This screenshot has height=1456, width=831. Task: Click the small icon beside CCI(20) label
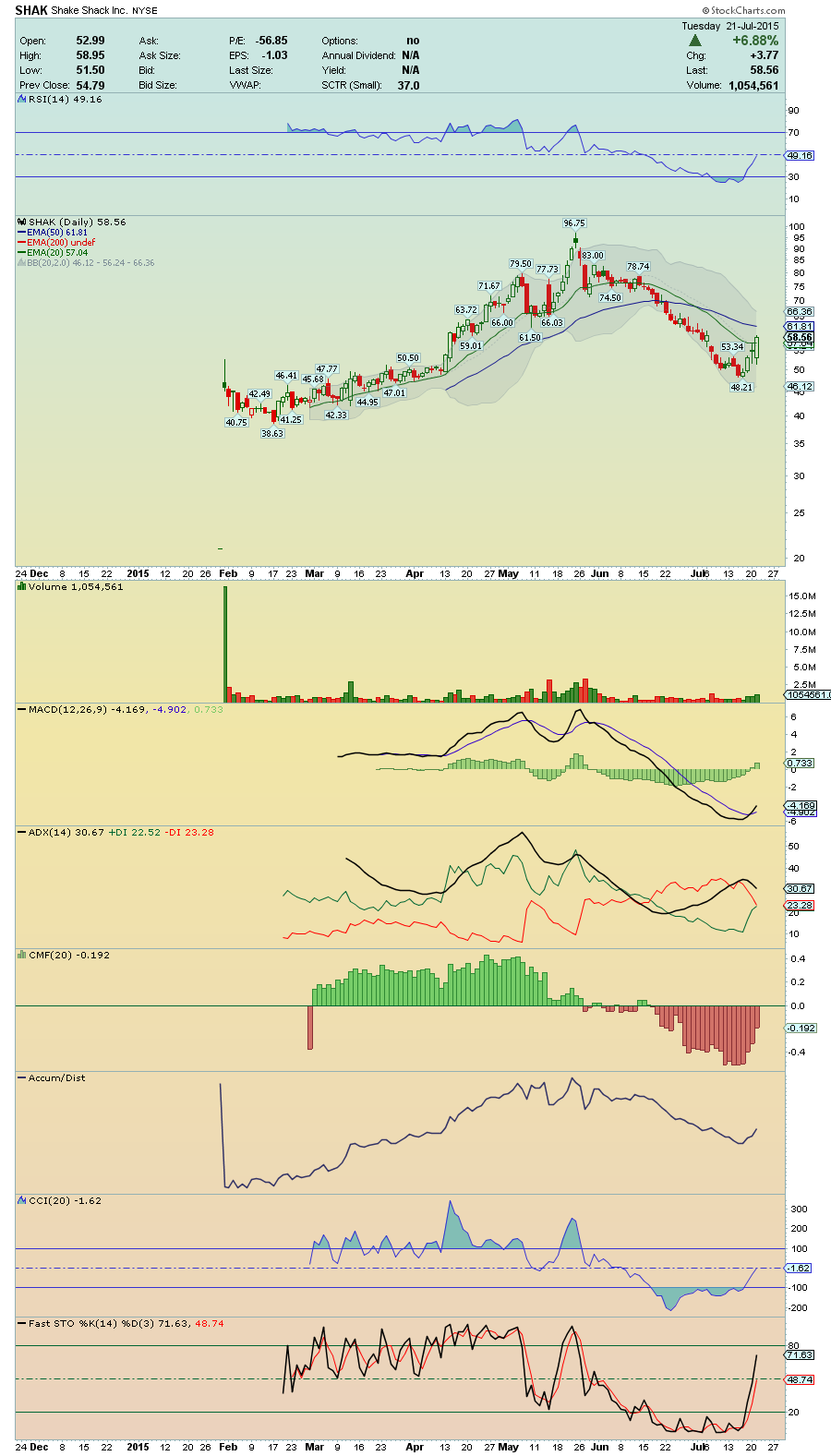[x=22, y=1200]
